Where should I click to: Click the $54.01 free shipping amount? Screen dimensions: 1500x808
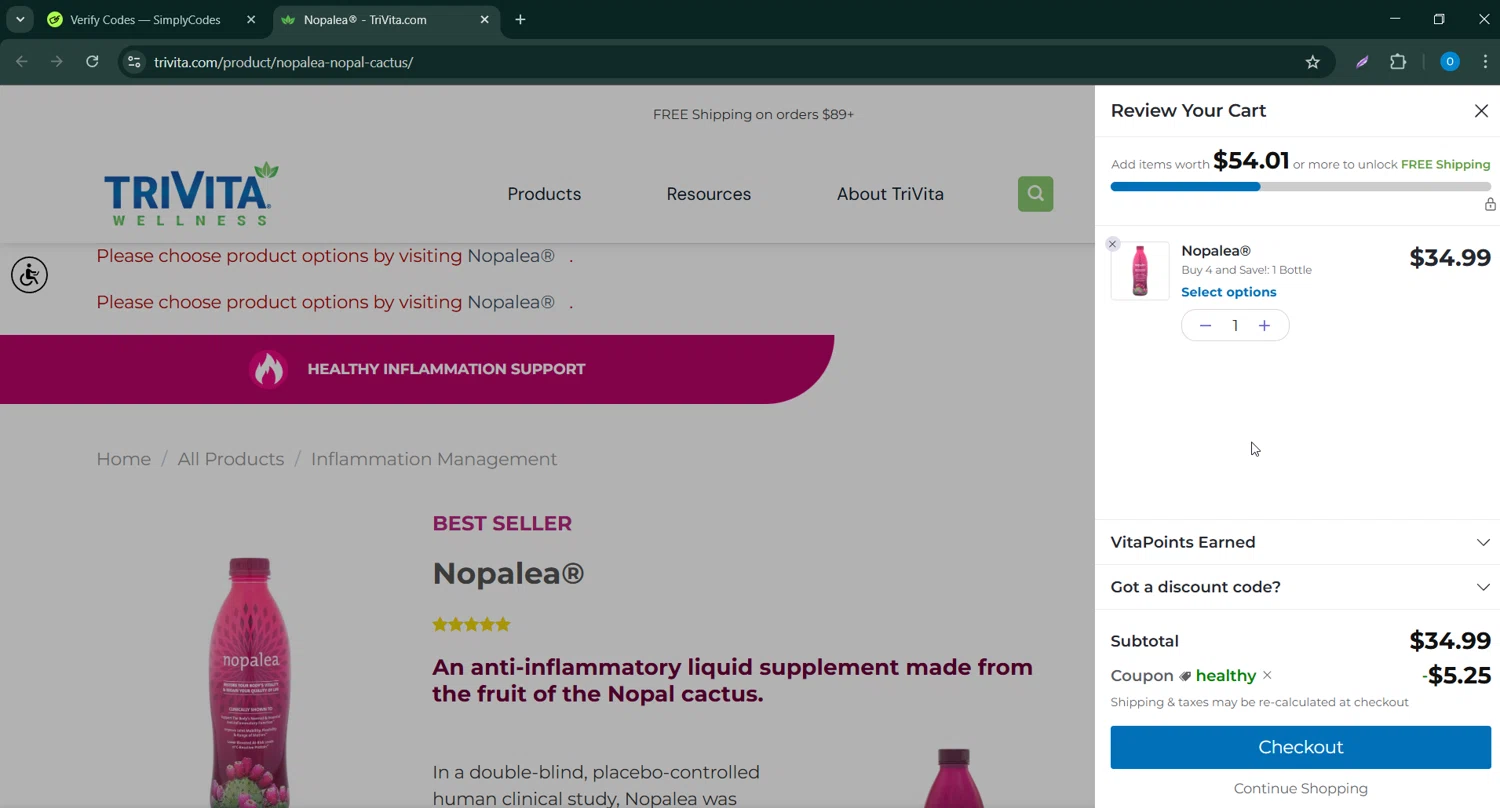click(1251, 161)
